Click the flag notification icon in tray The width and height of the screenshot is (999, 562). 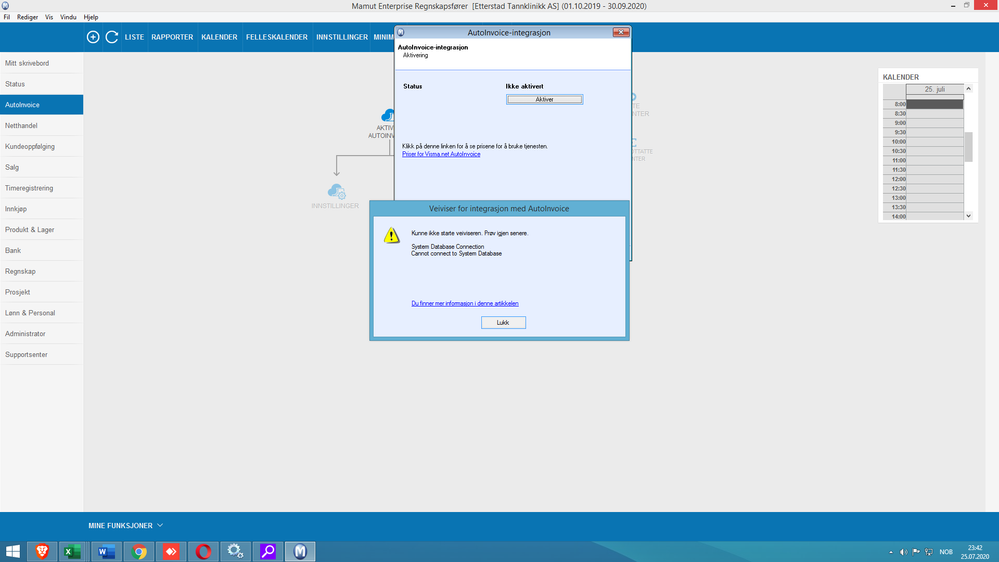click(x=916, y=552)
